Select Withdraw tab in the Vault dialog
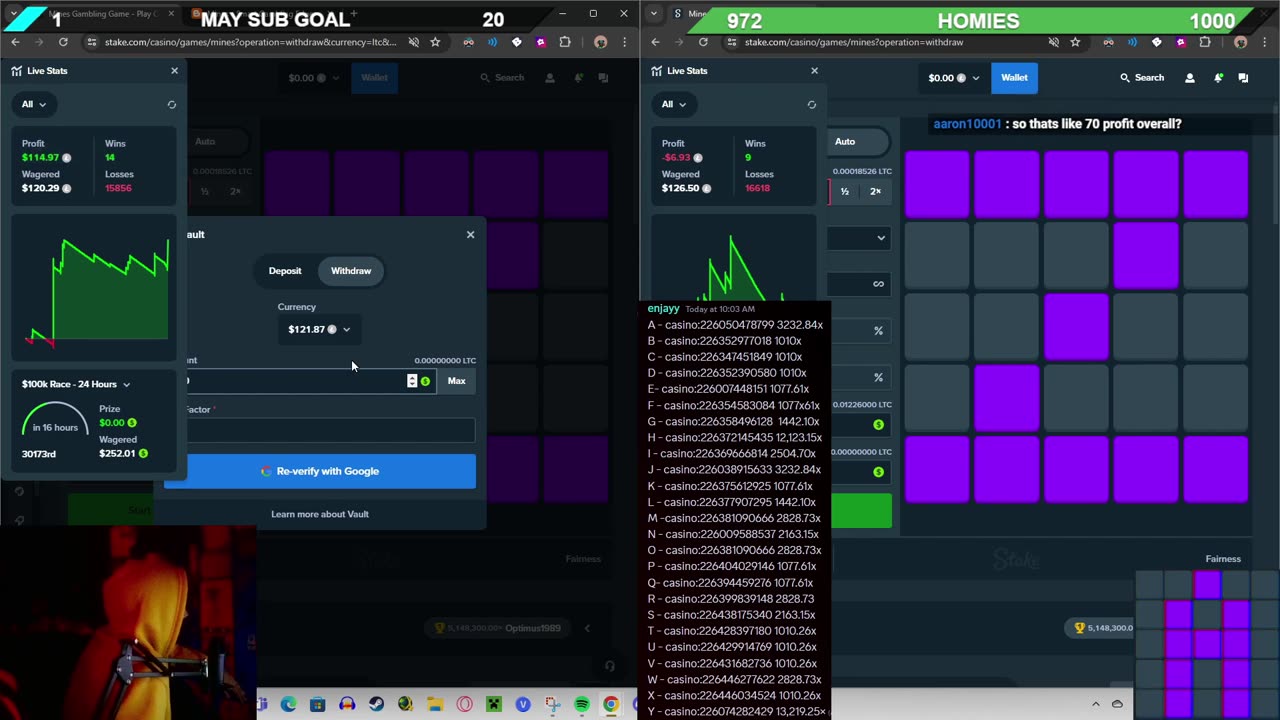The width and height of the screenshot is (1280, 720). pyautogui.click(x=351, y=271)
